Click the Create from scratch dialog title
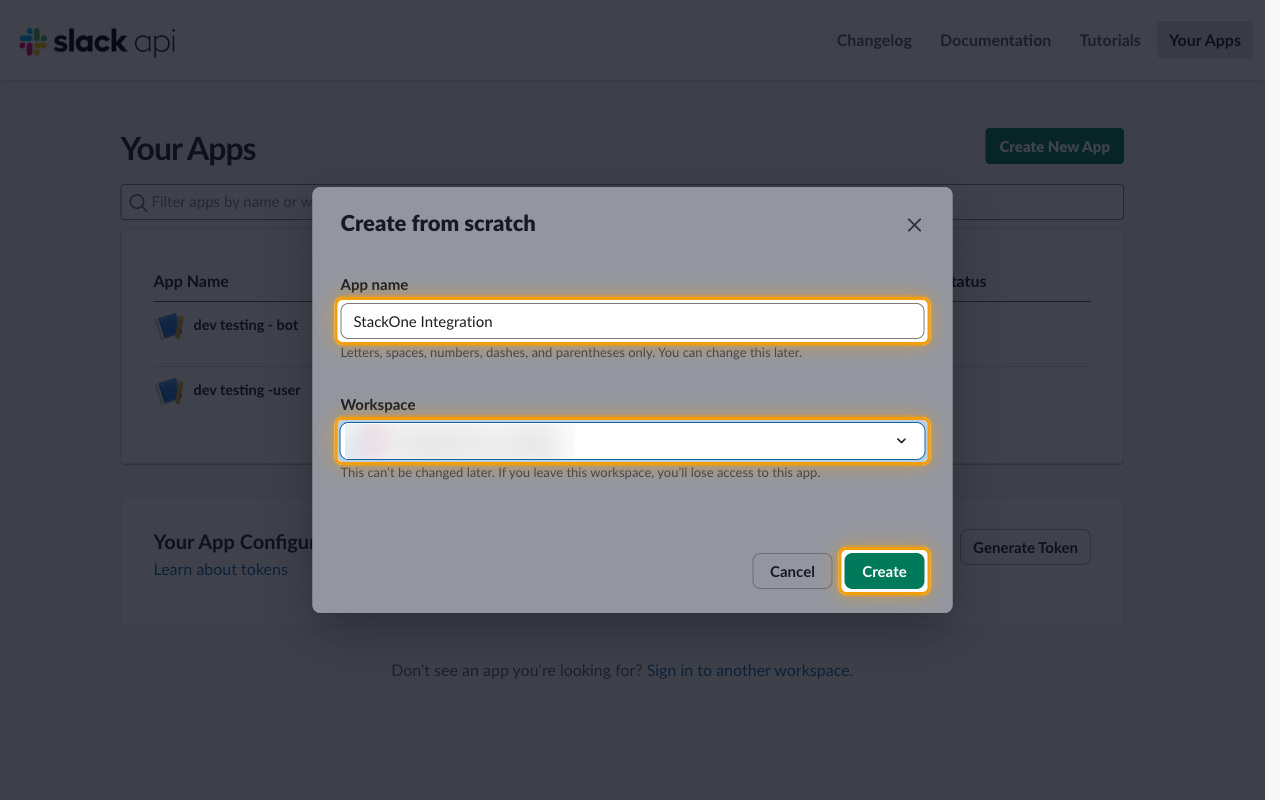Viewport: 1280px width, 800px height. (438, 223)
